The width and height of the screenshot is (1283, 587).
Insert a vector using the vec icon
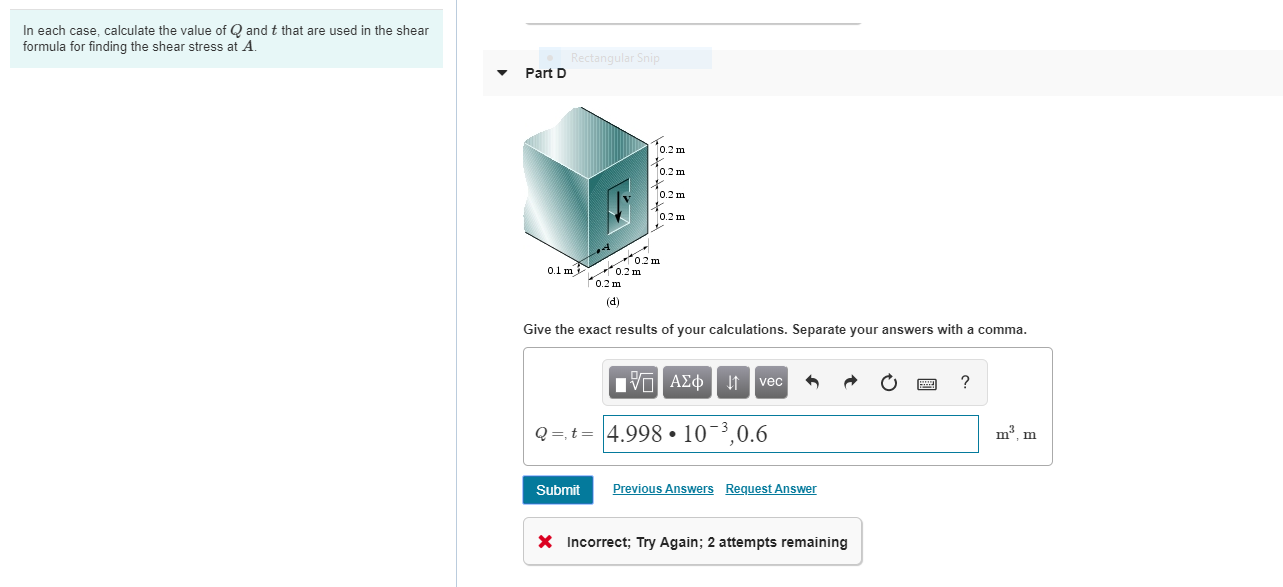[770, 382]
